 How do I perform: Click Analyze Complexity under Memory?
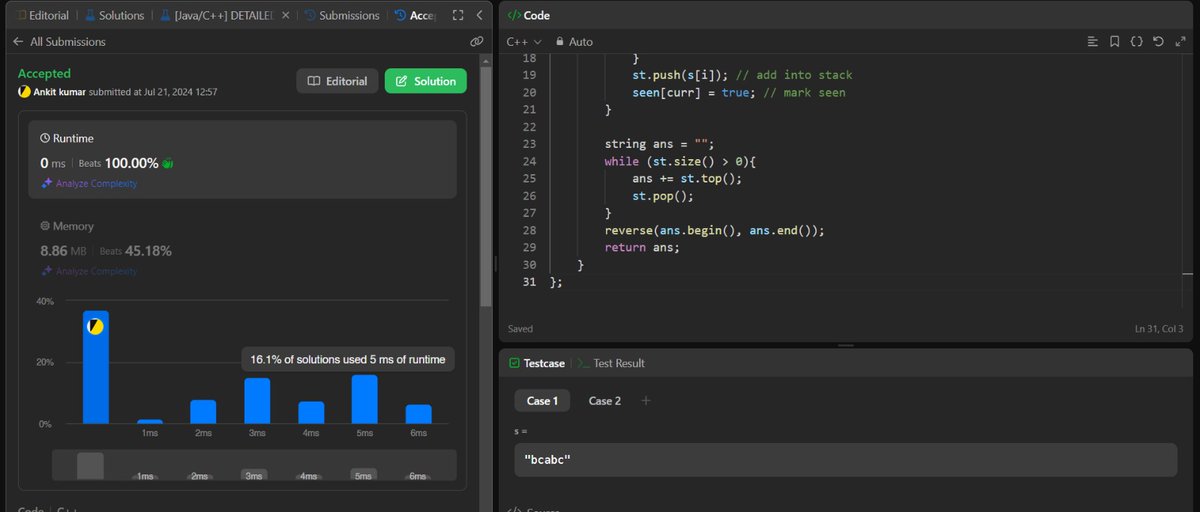(89, 271)
